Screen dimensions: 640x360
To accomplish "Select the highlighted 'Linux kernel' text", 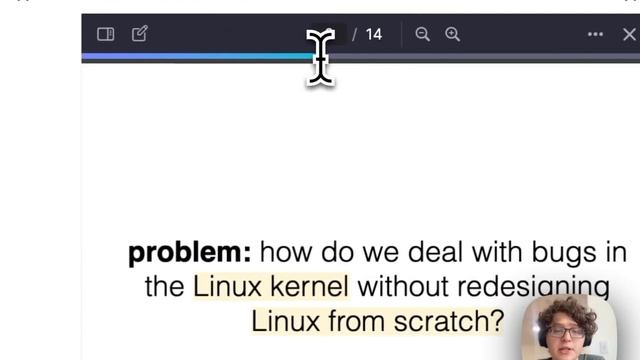I will pos(271,286).
